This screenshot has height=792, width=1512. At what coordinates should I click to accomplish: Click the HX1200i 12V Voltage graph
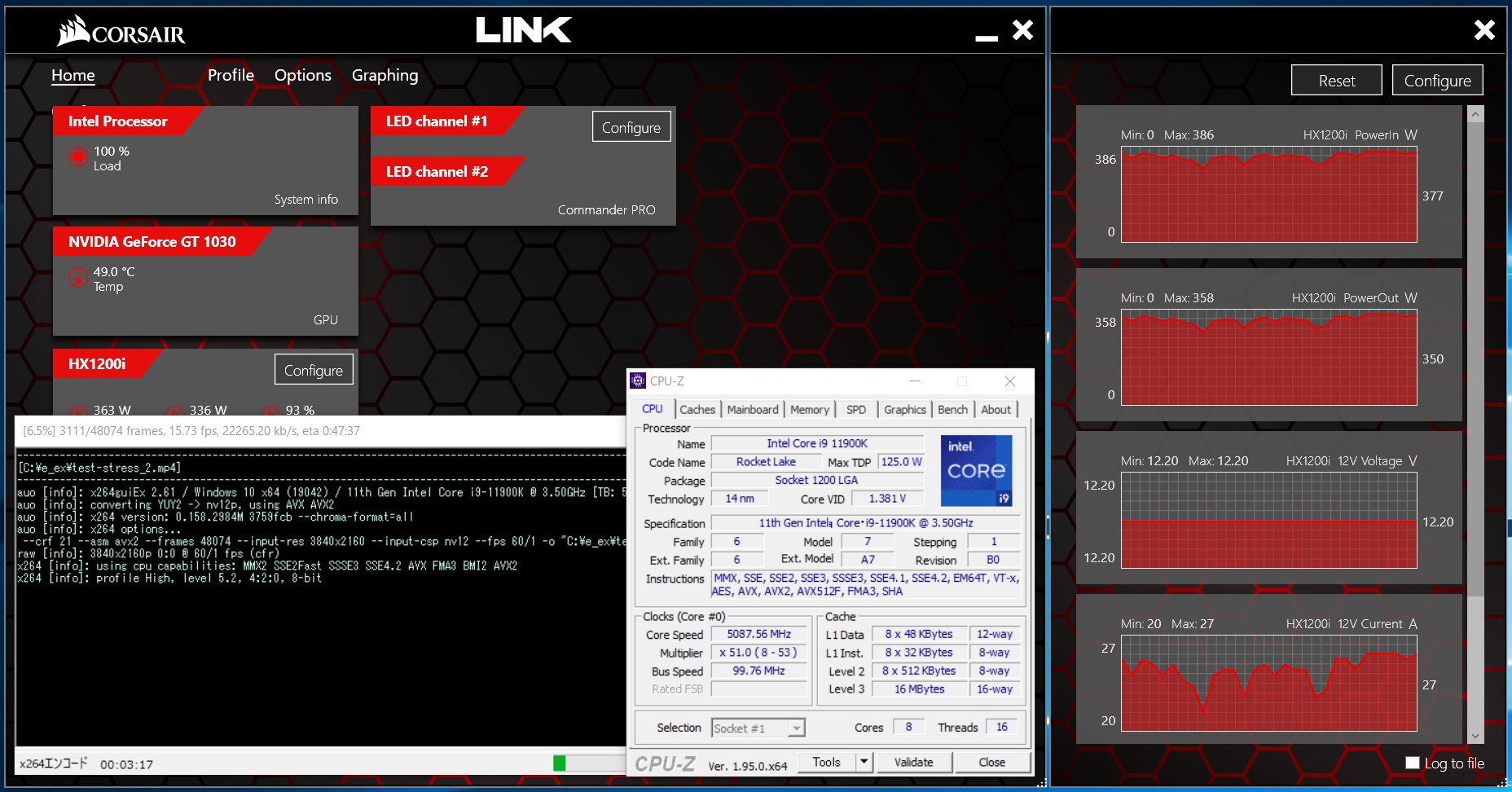[x=1269, y=521]
